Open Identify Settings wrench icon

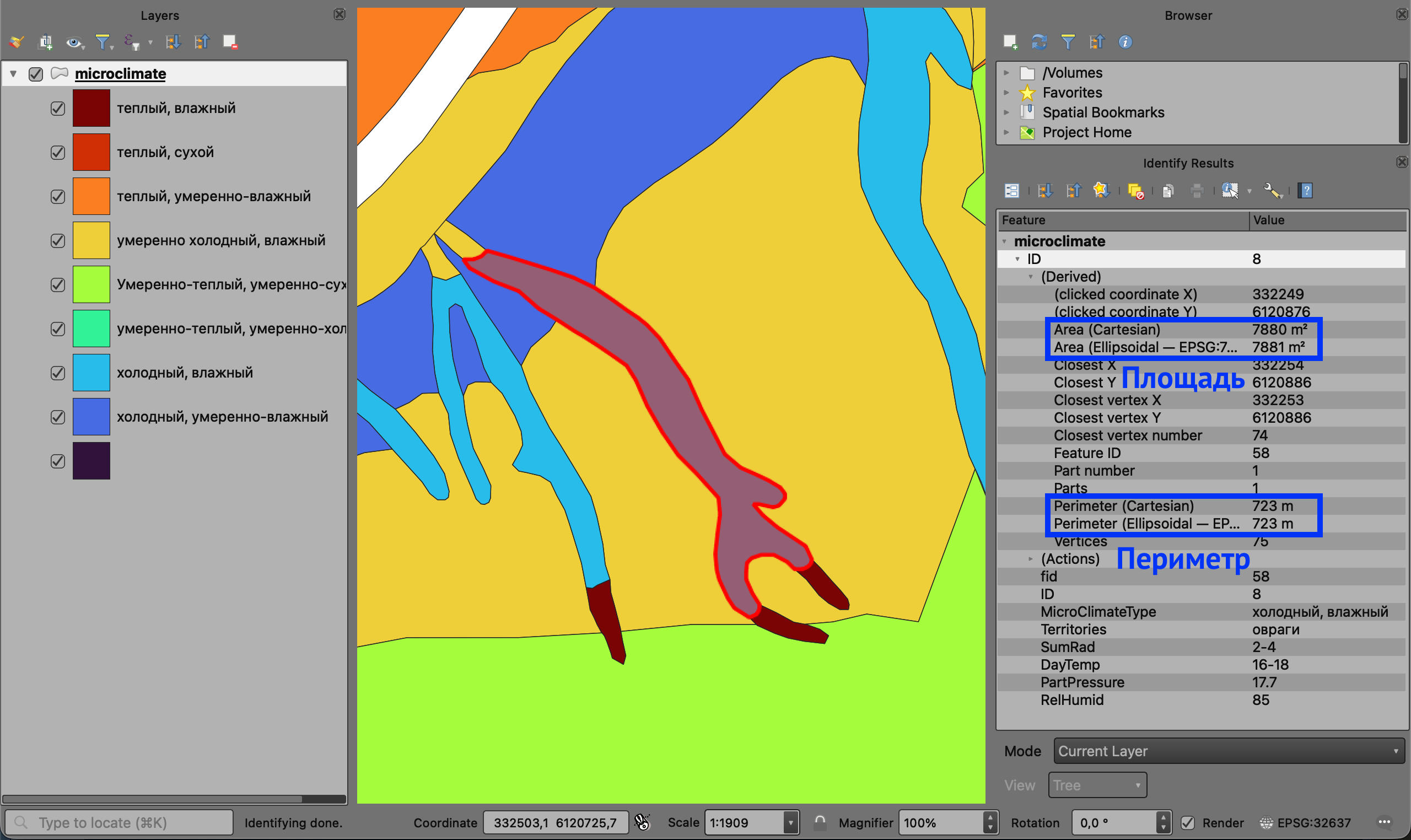tap(1272, 191)
